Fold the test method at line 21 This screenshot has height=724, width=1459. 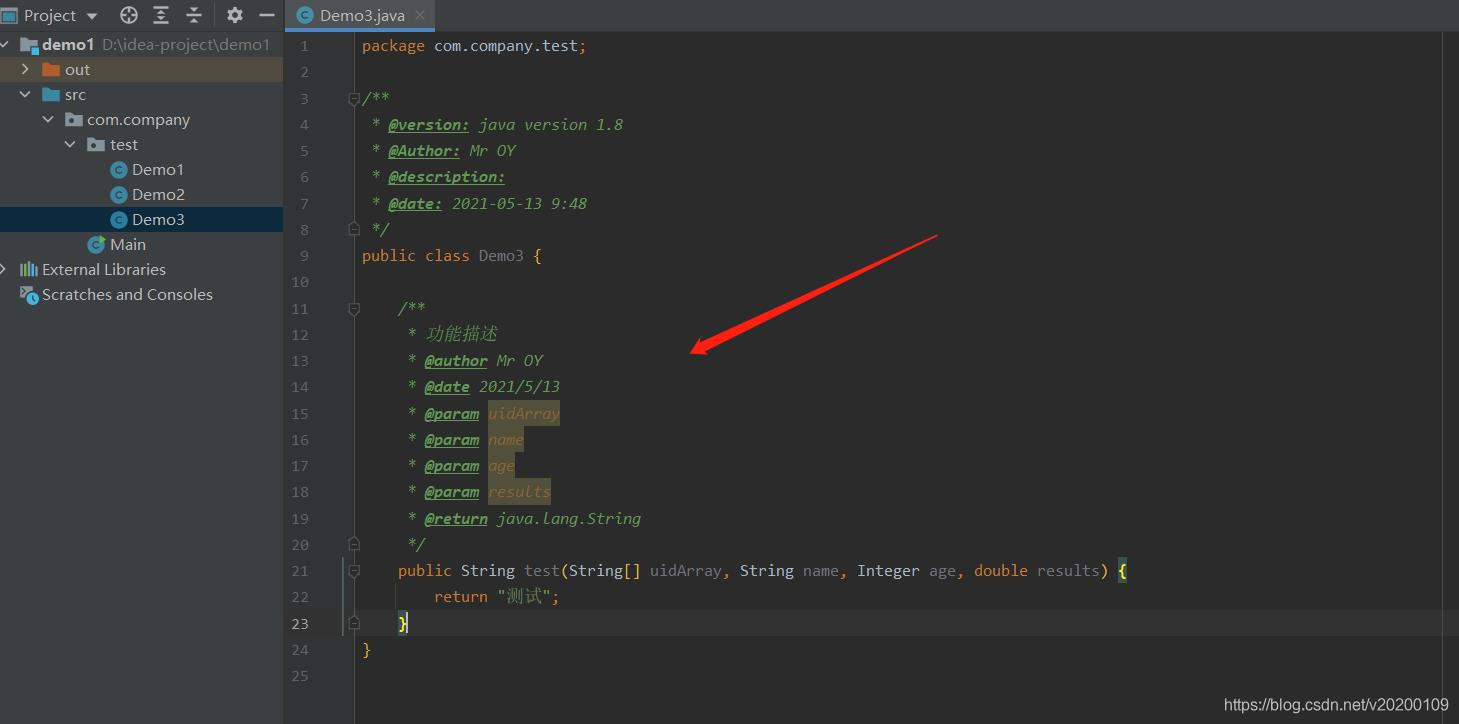point(353,571)
